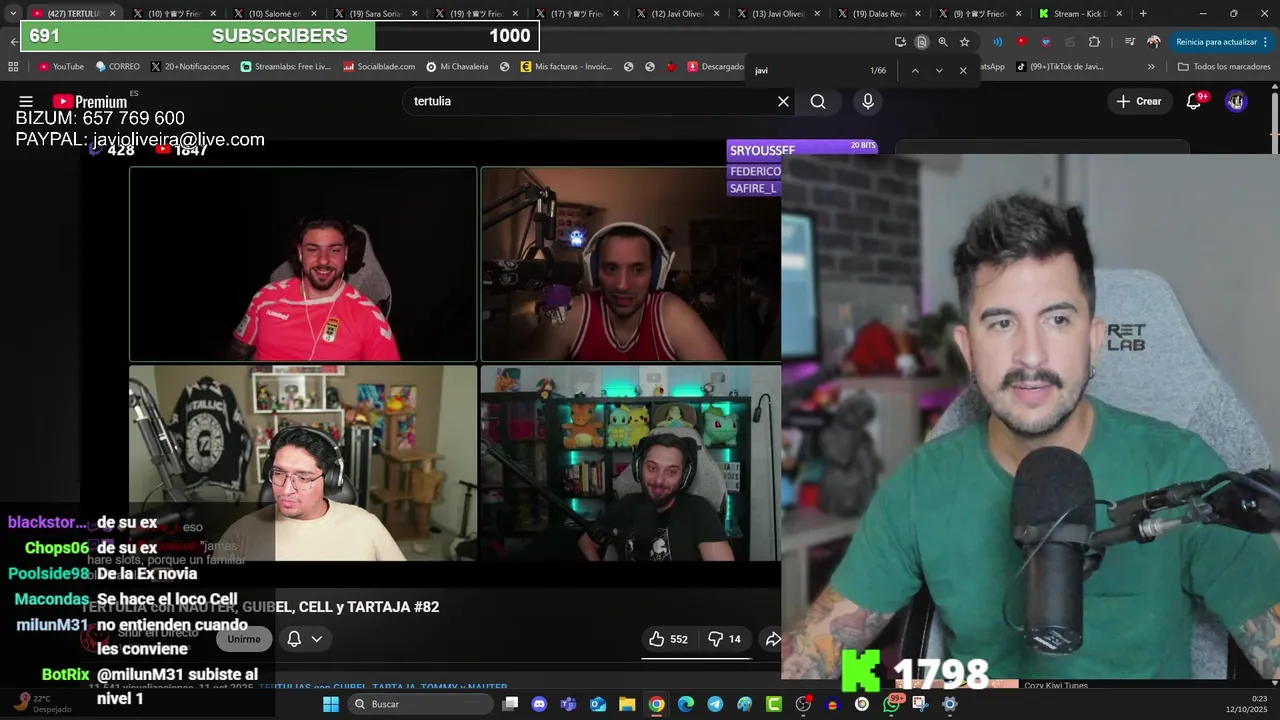
Task: Open Task View on the taskbar
Action: pos(510,704)
